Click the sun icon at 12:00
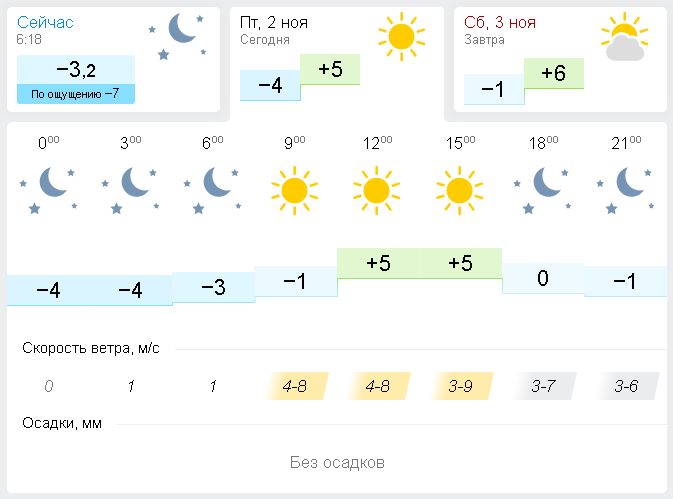 click(377, 189)
